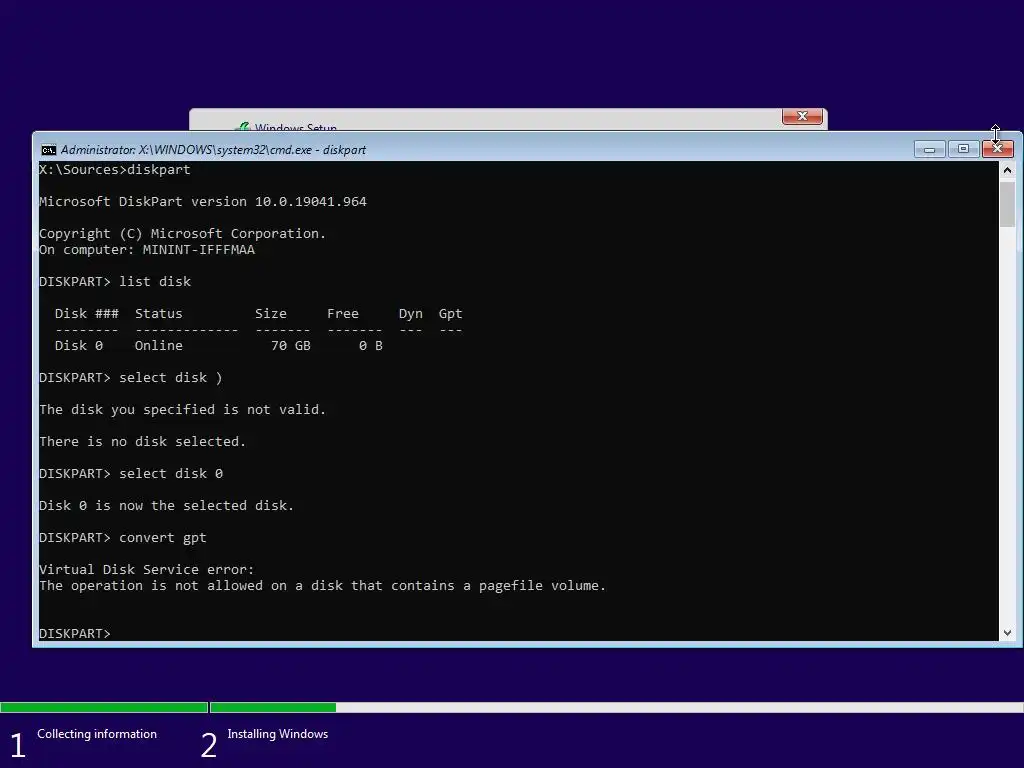The width and height of the screenshot is (1024, 768).
Task: Click the cmd.exe window title text
Action: click(x=214, y=150)
